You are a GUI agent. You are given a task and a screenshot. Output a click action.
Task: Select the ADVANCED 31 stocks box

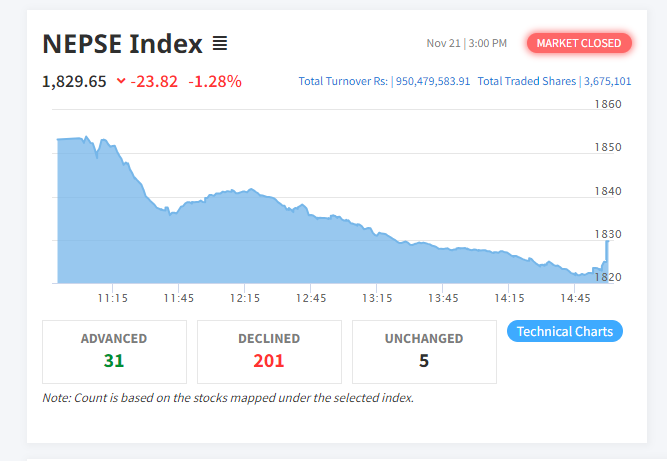coord(114,351)
